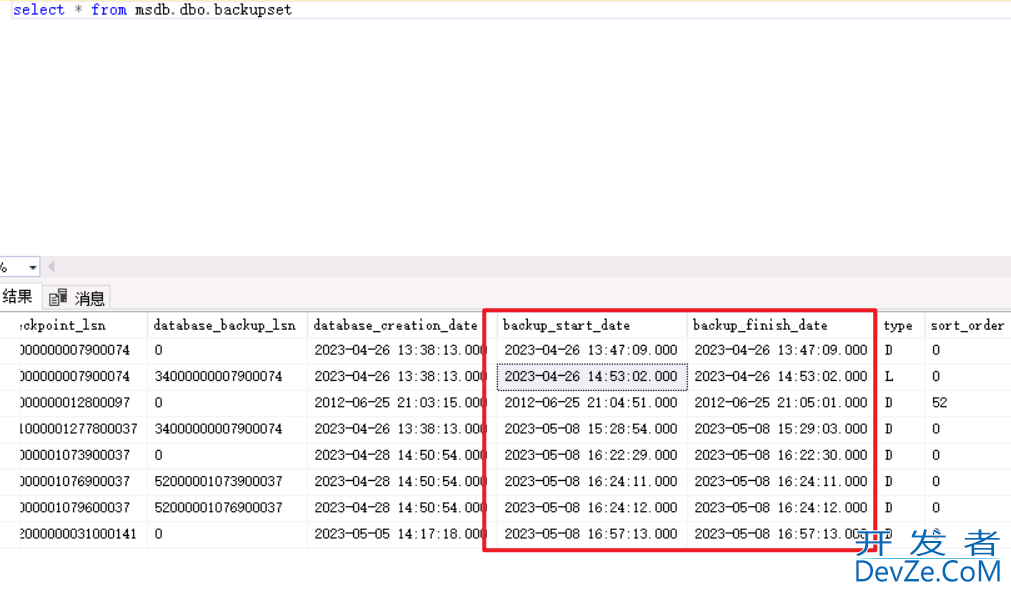Select checkpoint_lsn cell ending 1277800037
This screenshot has width=1011, height=593.
coord(83,429)
